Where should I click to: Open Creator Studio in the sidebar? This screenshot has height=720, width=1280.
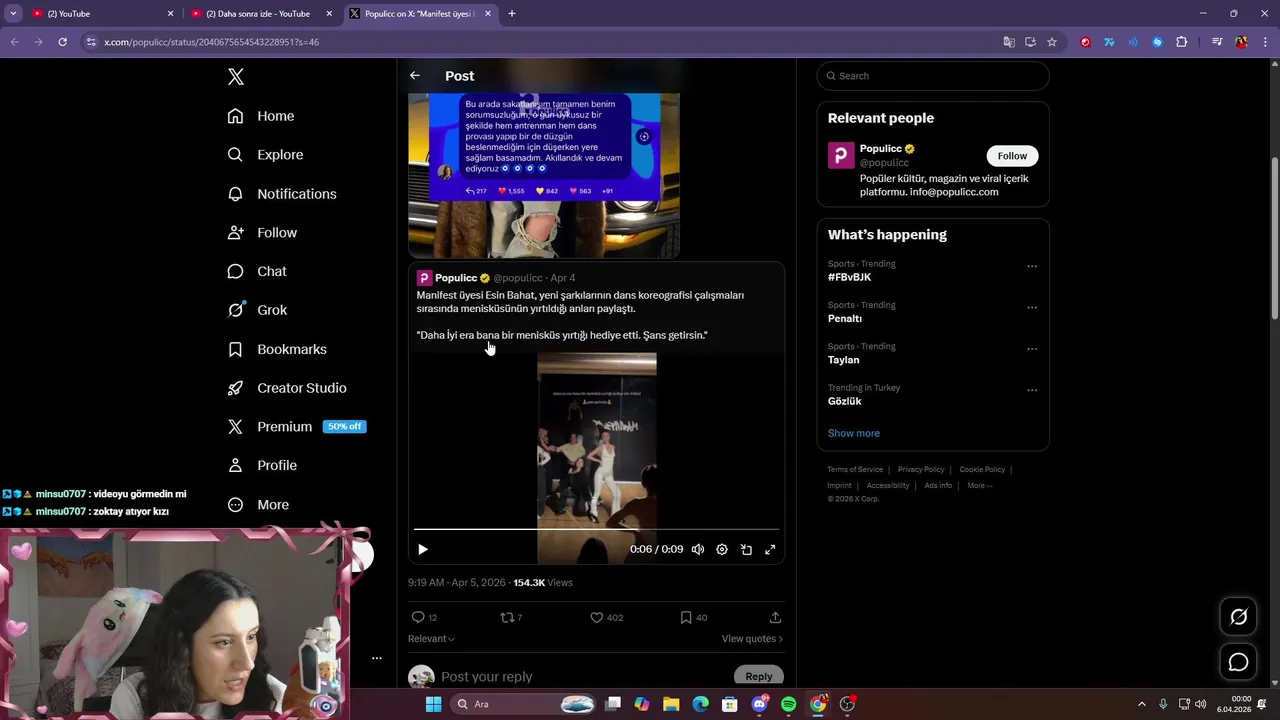(x=287, y=388)
